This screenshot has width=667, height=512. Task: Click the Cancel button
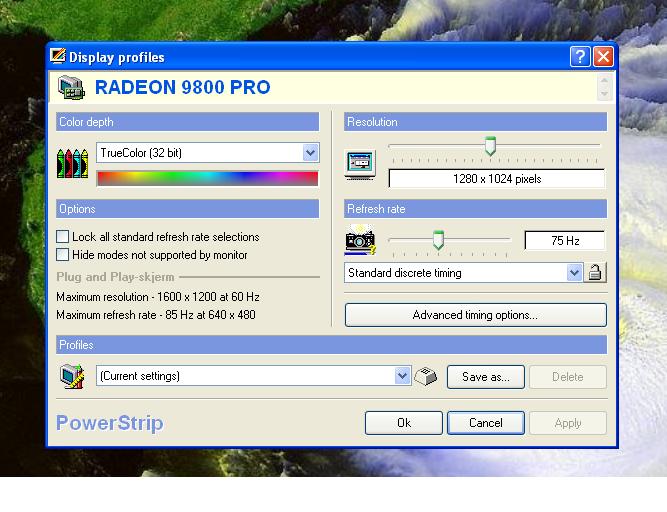coord(486,423)
